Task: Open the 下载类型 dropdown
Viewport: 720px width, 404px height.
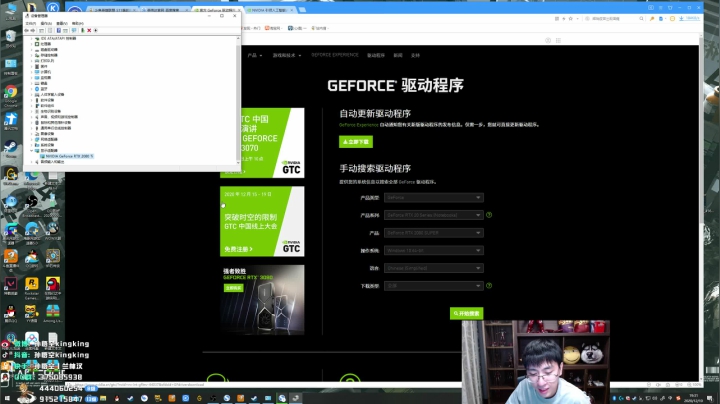Action: 433,286
